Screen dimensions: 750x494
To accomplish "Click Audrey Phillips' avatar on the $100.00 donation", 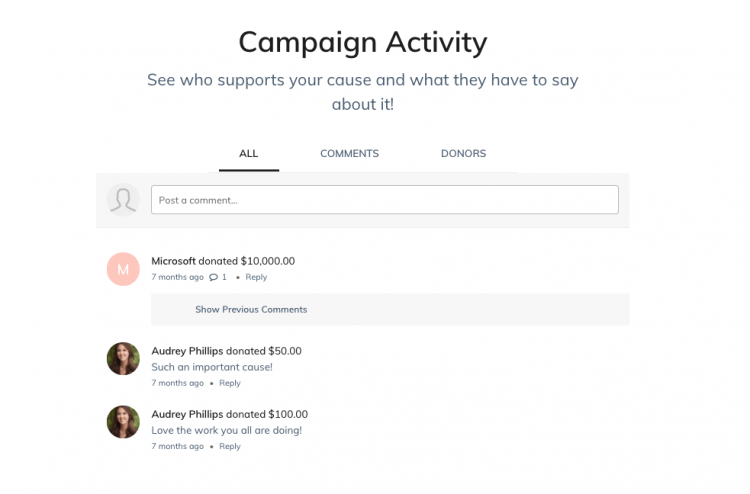I will pos(123,422).
